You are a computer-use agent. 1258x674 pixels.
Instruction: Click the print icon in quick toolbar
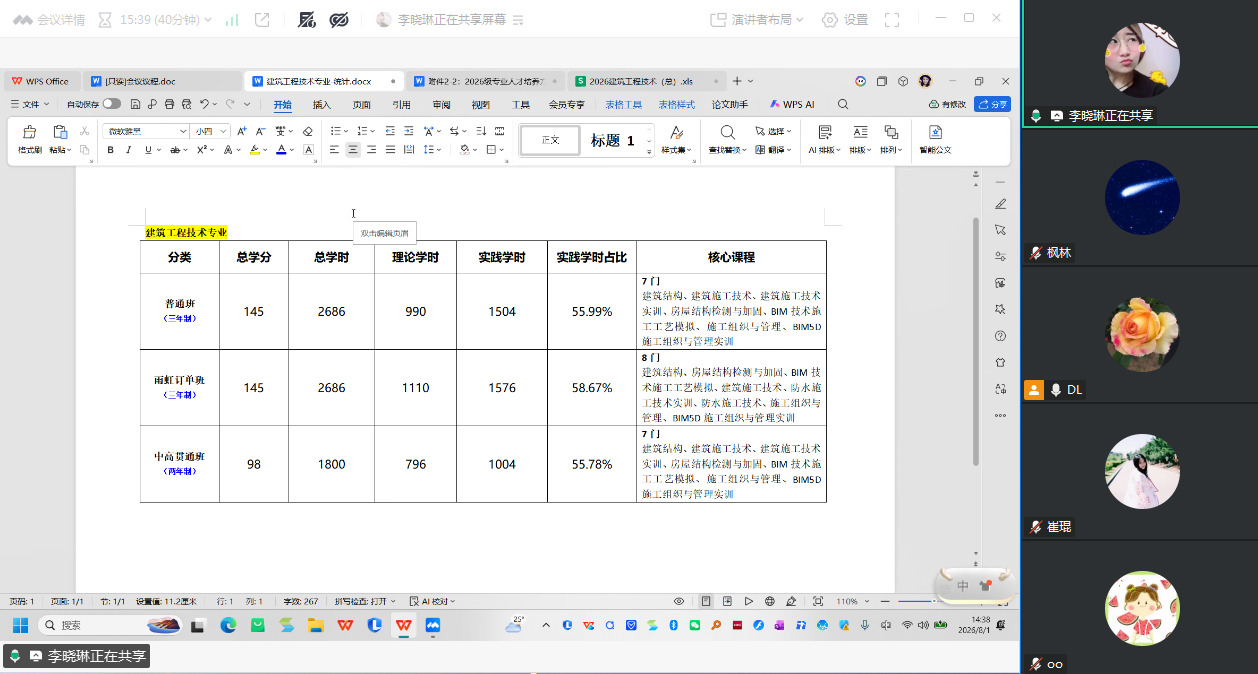pos(169,104)
